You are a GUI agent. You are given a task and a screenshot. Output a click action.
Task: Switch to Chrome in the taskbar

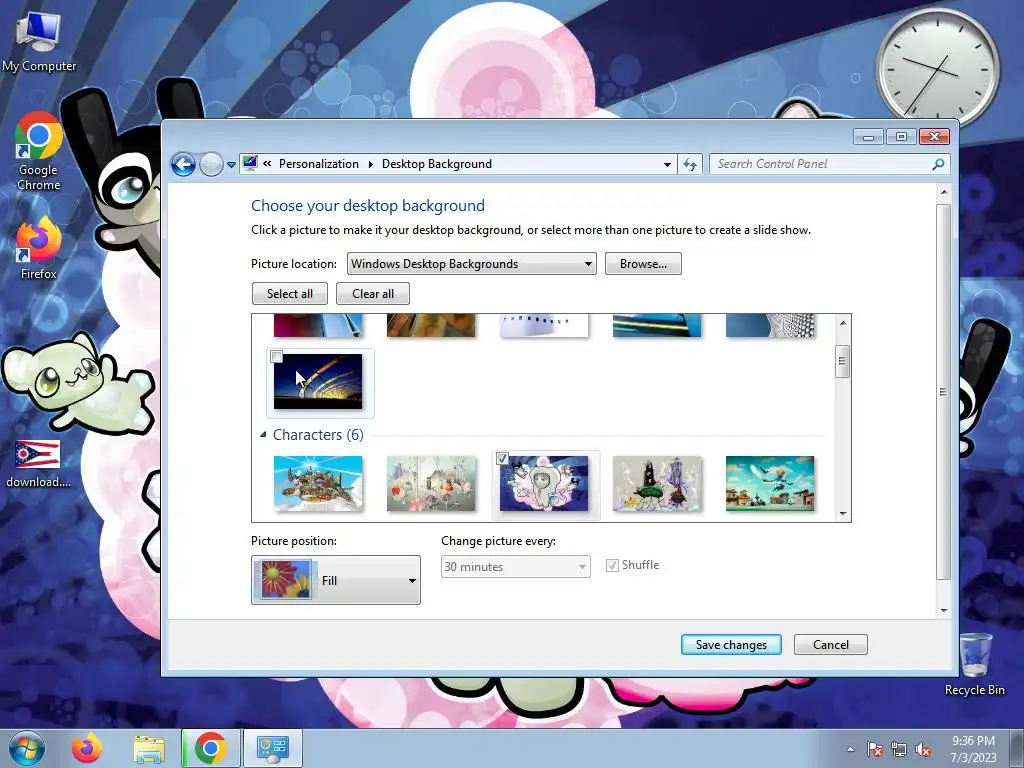point(210,748)
